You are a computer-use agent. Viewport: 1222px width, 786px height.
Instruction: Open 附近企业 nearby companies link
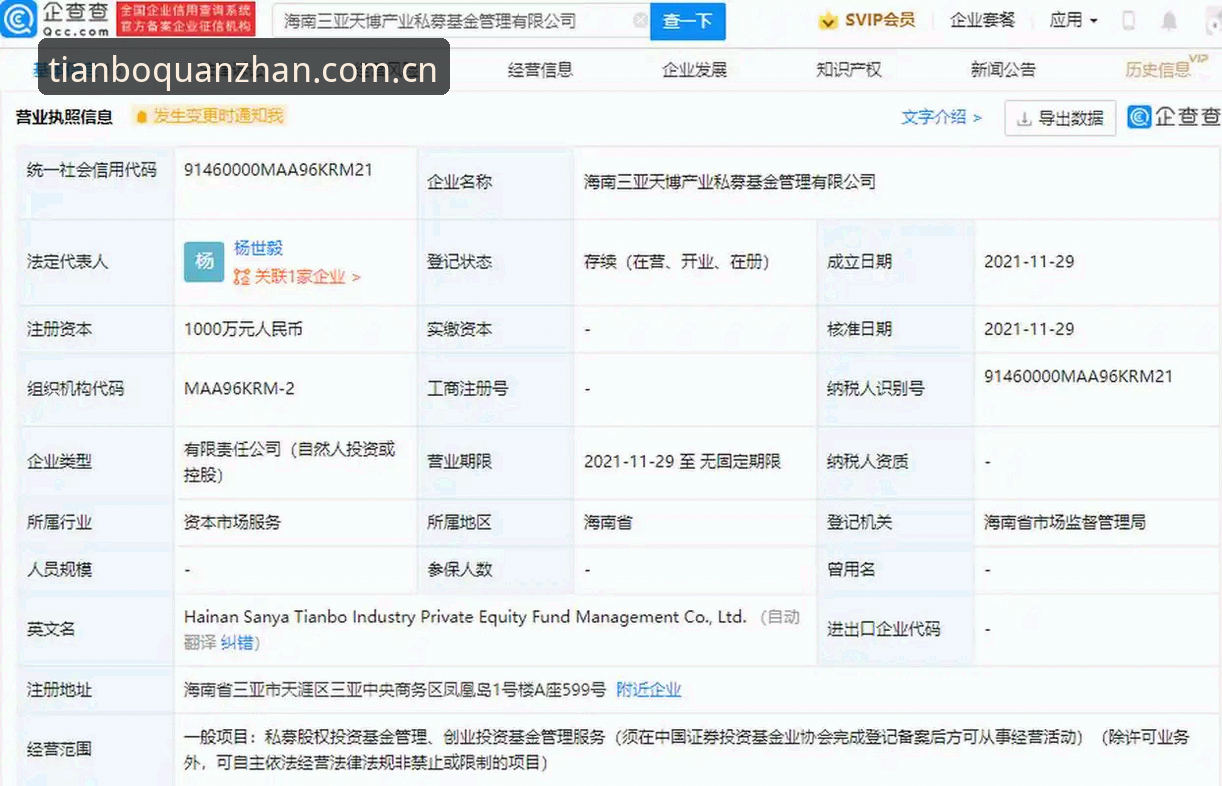pos(648,690)
